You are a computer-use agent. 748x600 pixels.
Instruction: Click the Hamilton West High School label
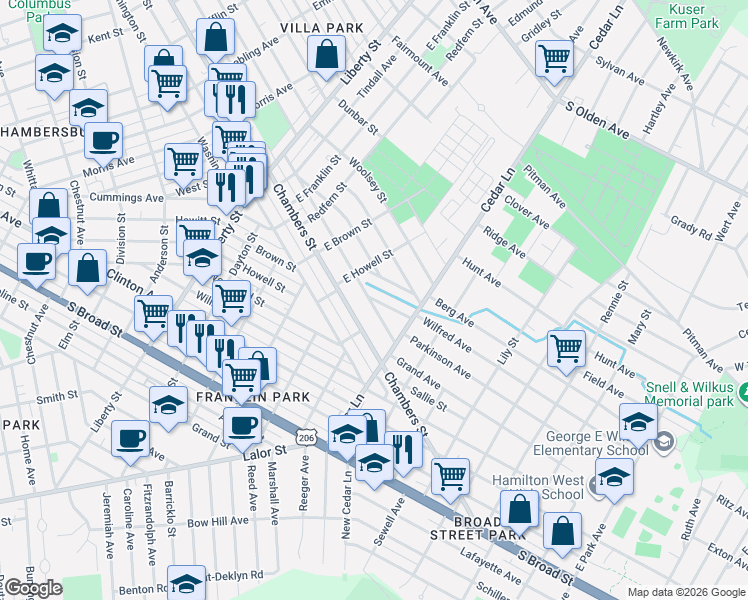(x=538, y=487)
